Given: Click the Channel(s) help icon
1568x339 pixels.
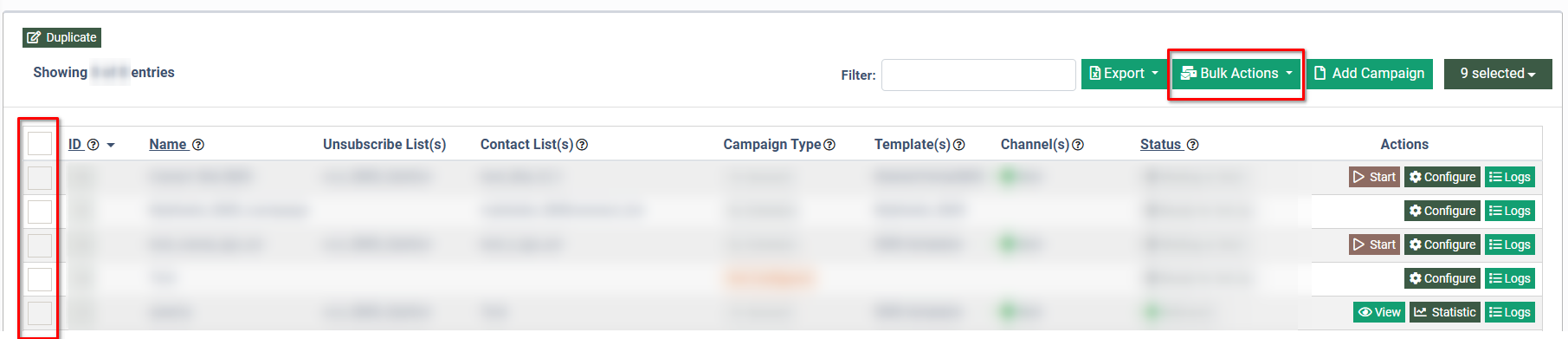Looking at the screenshot, I should click(x=1078, y=145).
